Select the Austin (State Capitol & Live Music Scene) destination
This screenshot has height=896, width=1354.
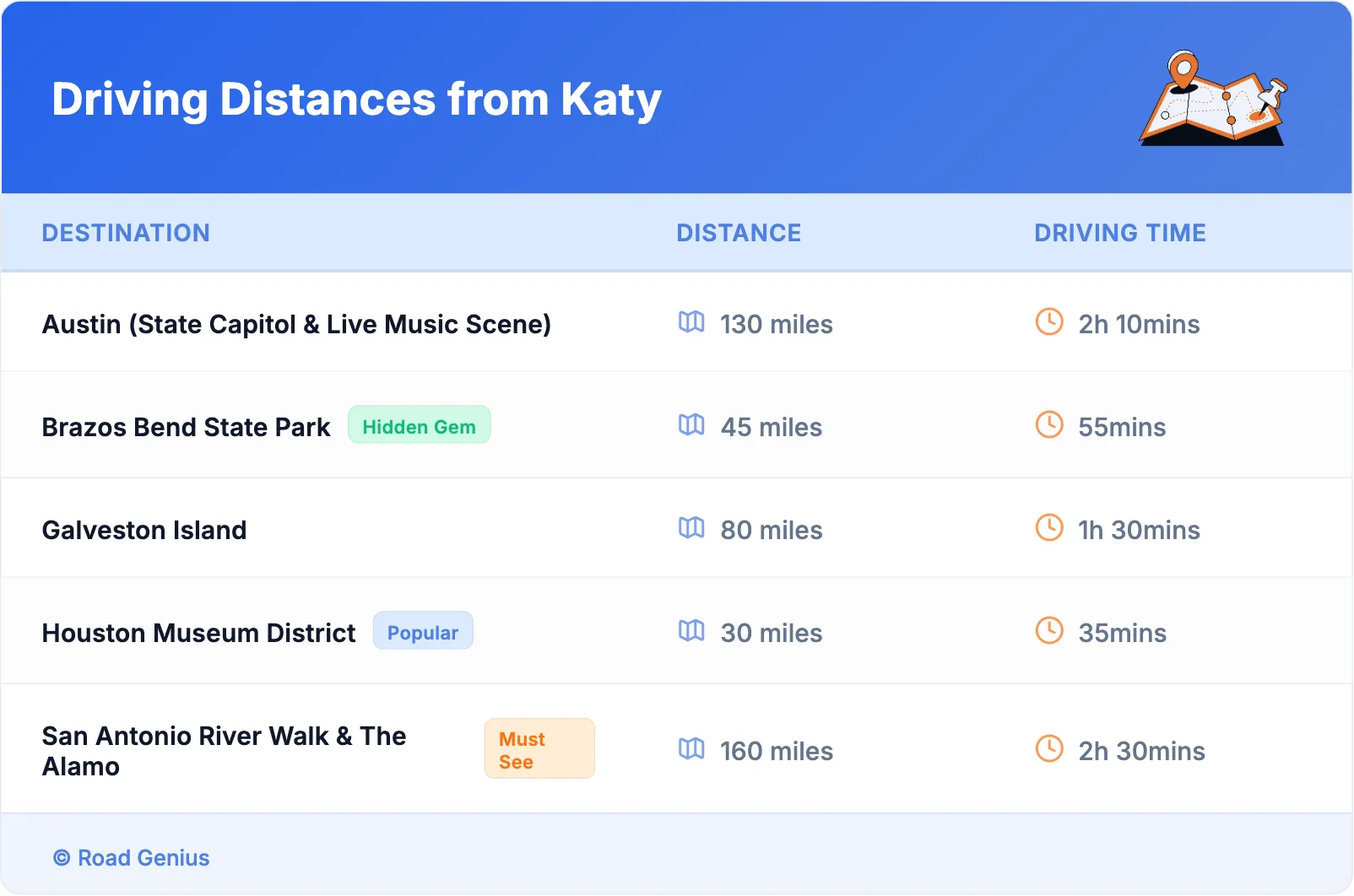click(296, 324)
